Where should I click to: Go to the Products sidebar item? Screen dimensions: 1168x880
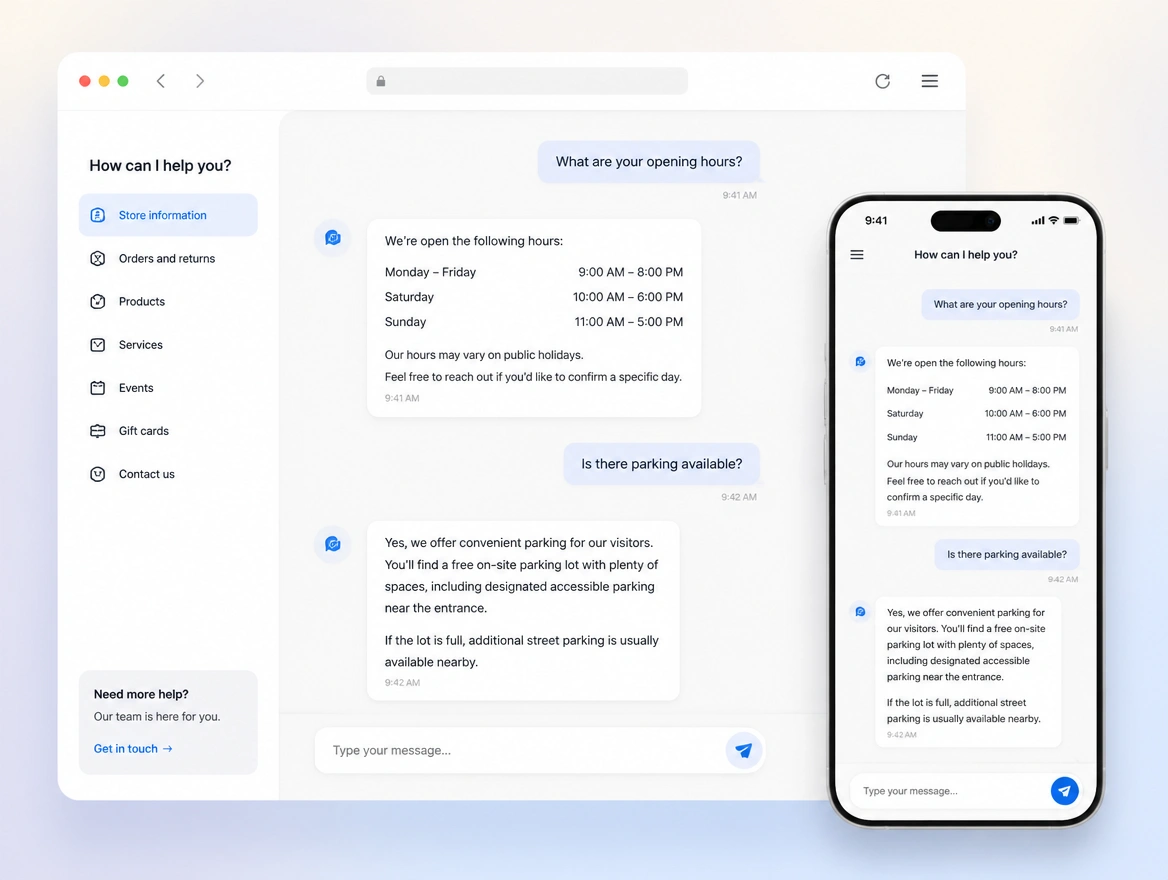[x=168, y=302]
